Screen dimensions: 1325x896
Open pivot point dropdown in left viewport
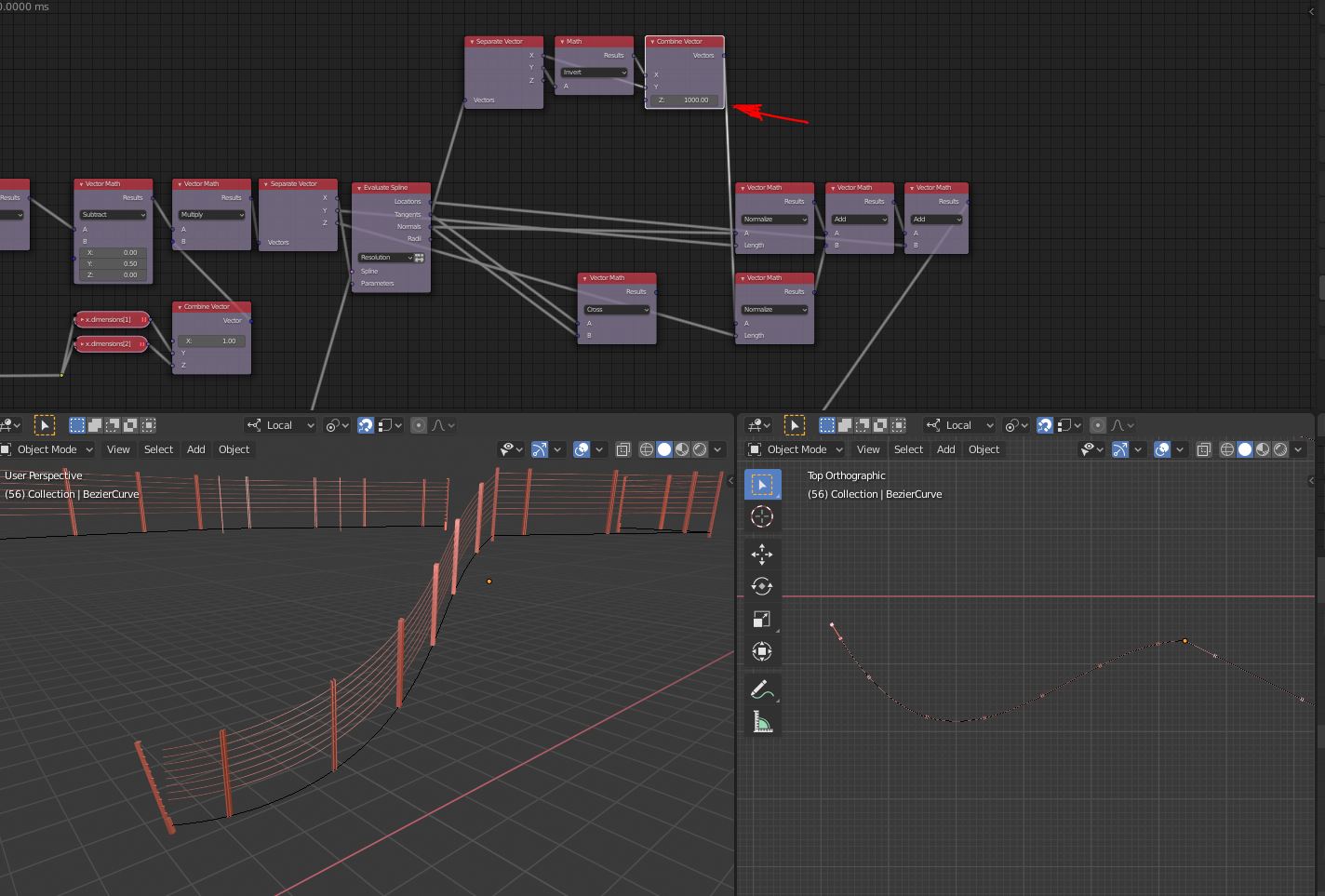(337, 425)
